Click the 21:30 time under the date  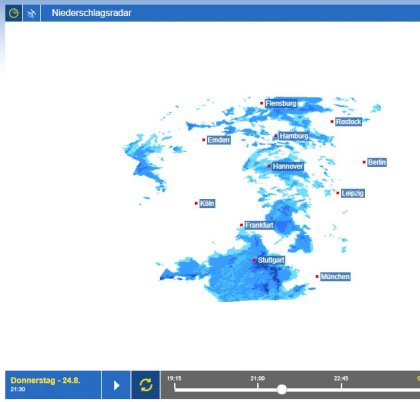[17, 389]
